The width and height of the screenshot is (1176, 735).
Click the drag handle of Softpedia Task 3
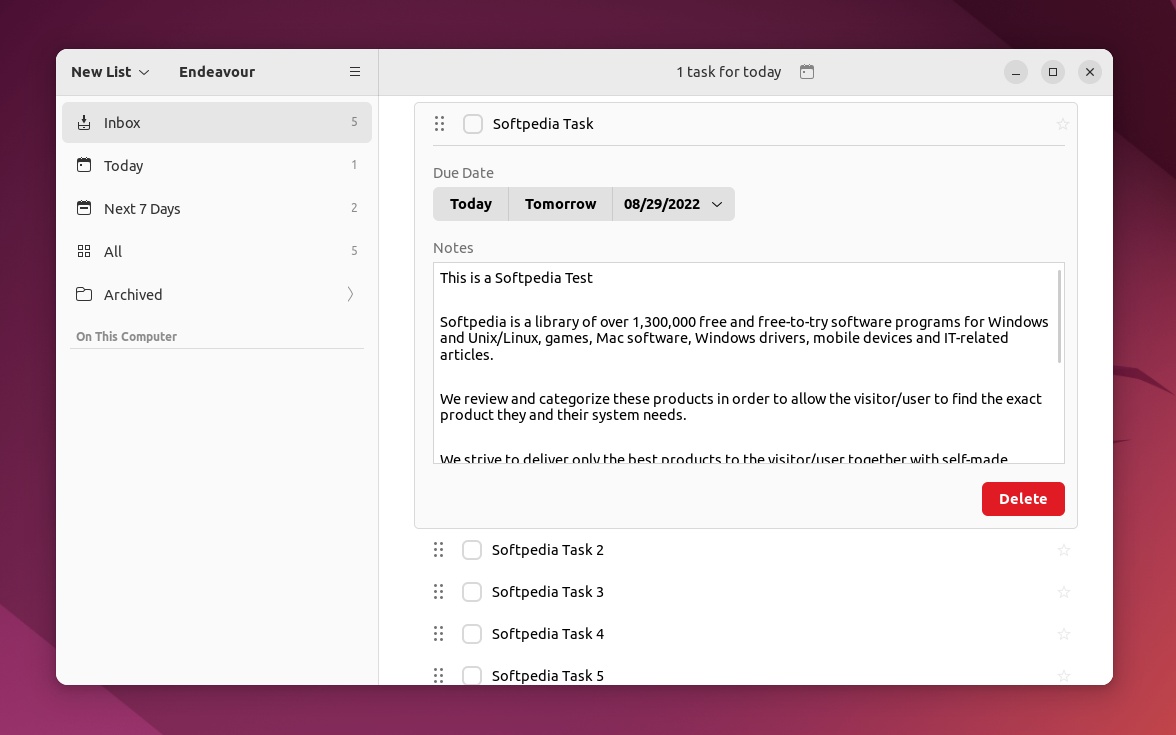tap(439, 591)
